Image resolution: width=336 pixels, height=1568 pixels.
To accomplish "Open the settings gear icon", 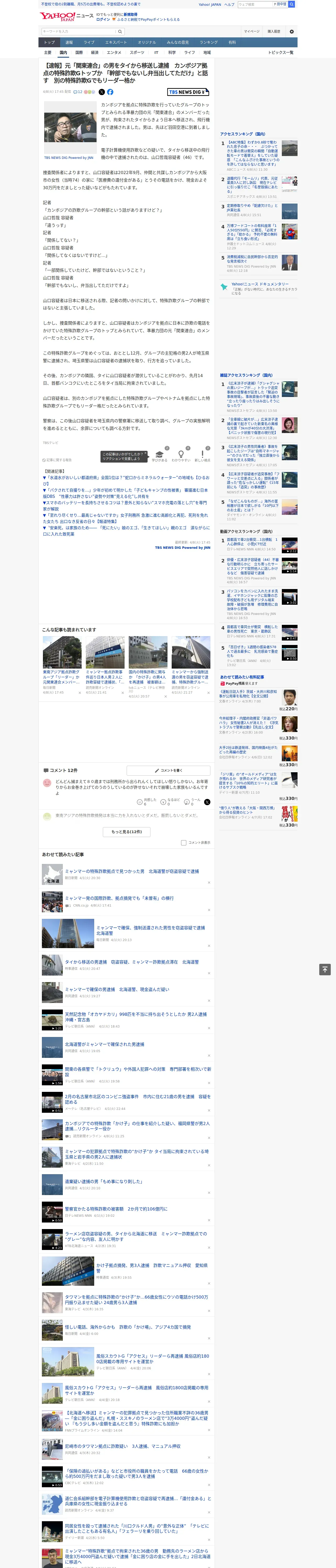I will click(x=292, y=32).
